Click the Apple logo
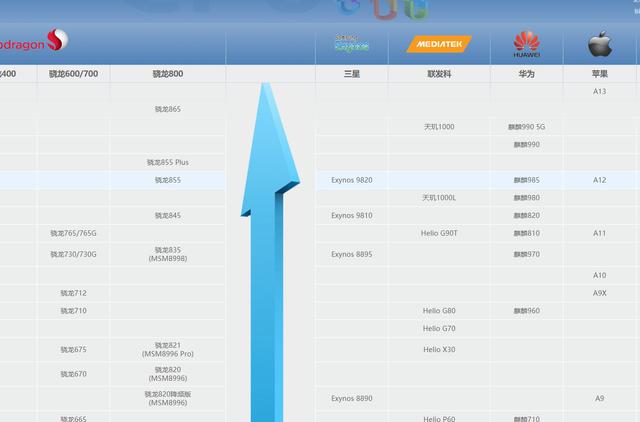 pos(600,44)
